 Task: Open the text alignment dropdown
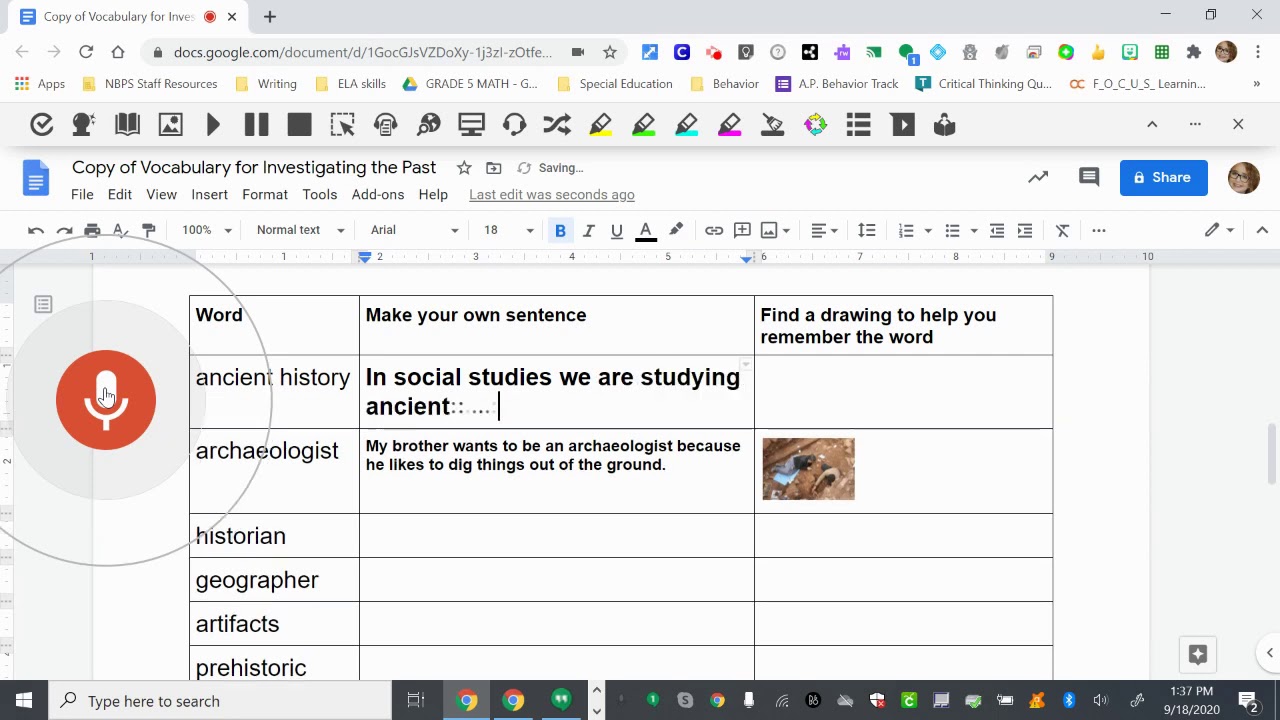pyautogui.click(x=824, y=230)
